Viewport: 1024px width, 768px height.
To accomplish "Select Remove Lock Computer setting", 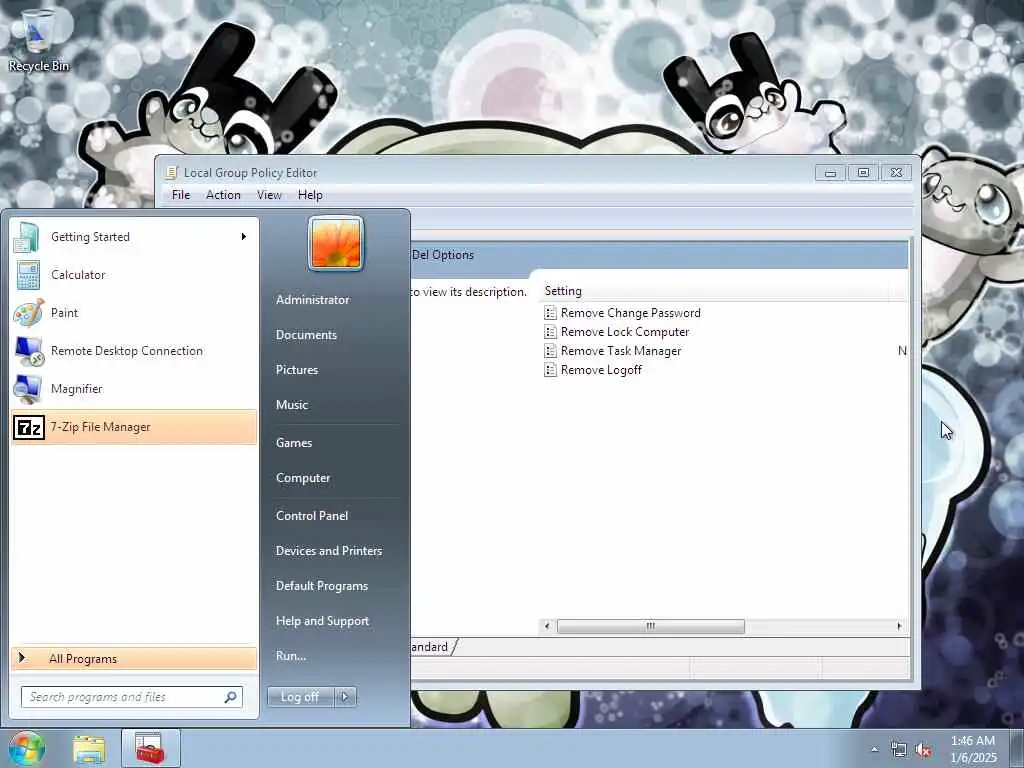I will click(625, 332).
